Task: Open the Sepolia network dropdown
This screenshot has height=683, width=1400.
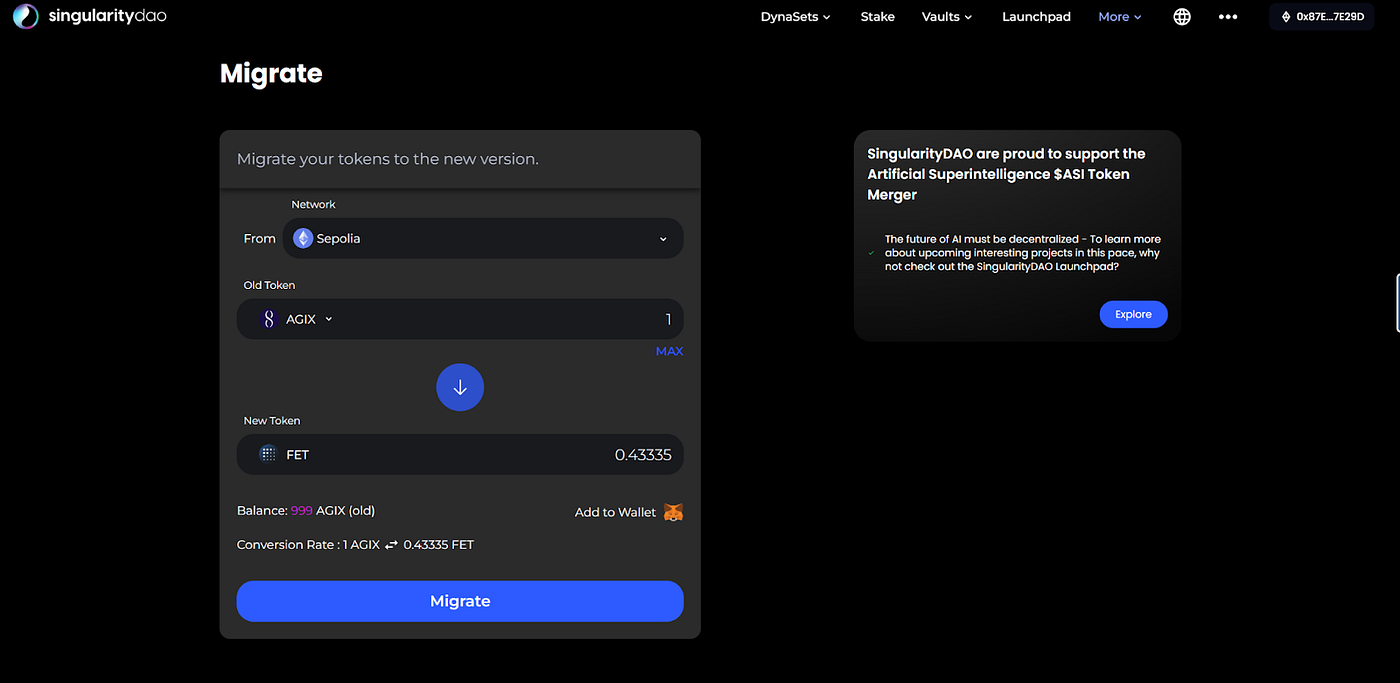Action: coord(483,238)
